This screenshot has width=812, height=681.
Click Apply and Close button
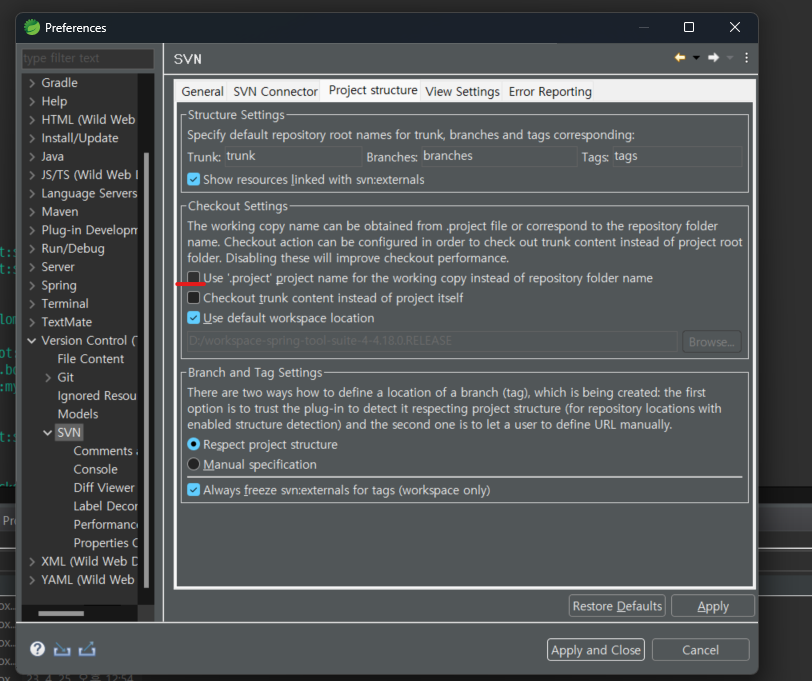(596, 650)
